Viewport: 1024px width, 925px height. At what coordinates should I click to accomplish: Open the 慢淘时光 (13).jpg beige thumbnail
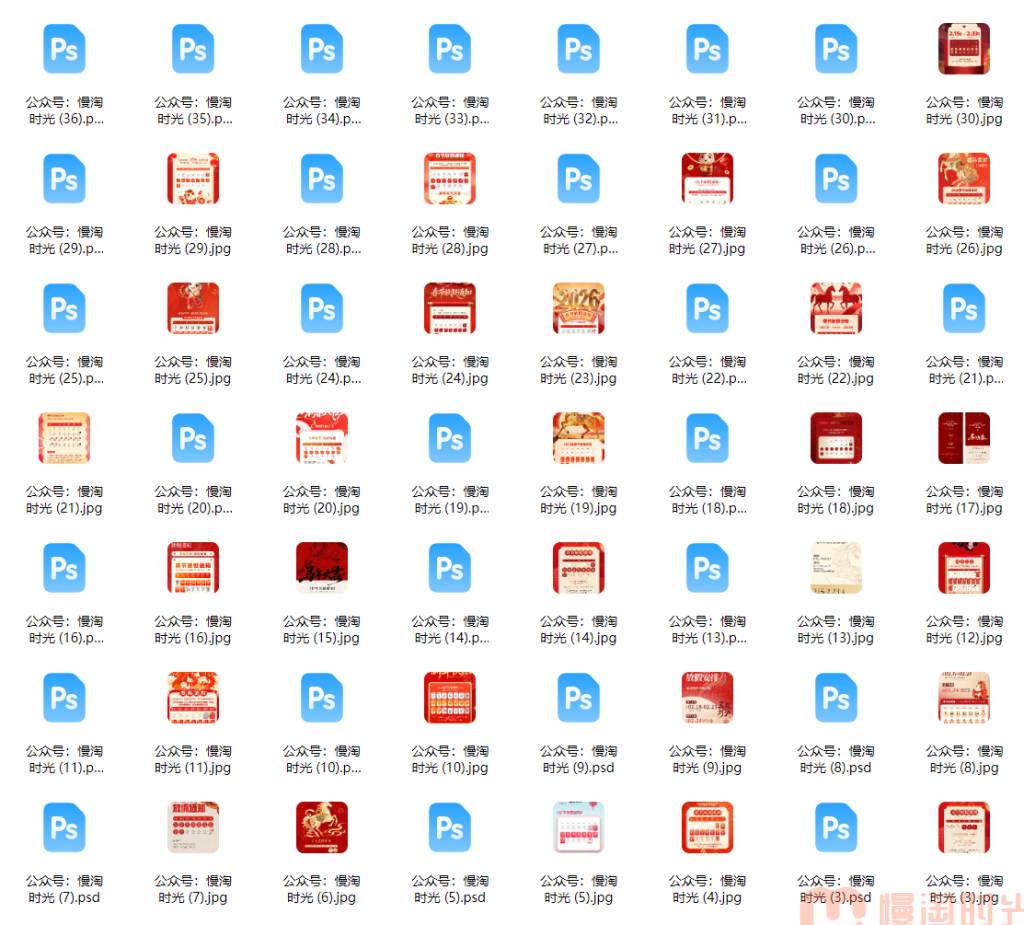point(836,568)
